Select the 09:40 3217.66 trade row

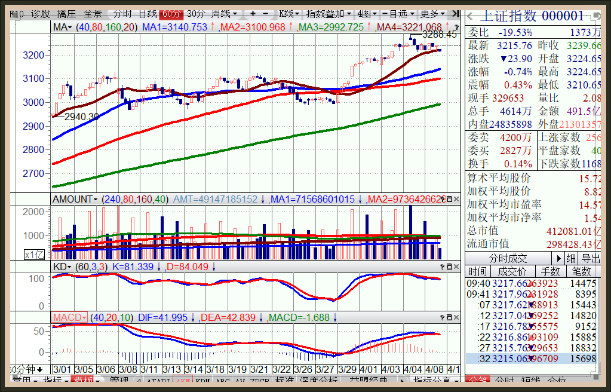click(x=532, y=283)
